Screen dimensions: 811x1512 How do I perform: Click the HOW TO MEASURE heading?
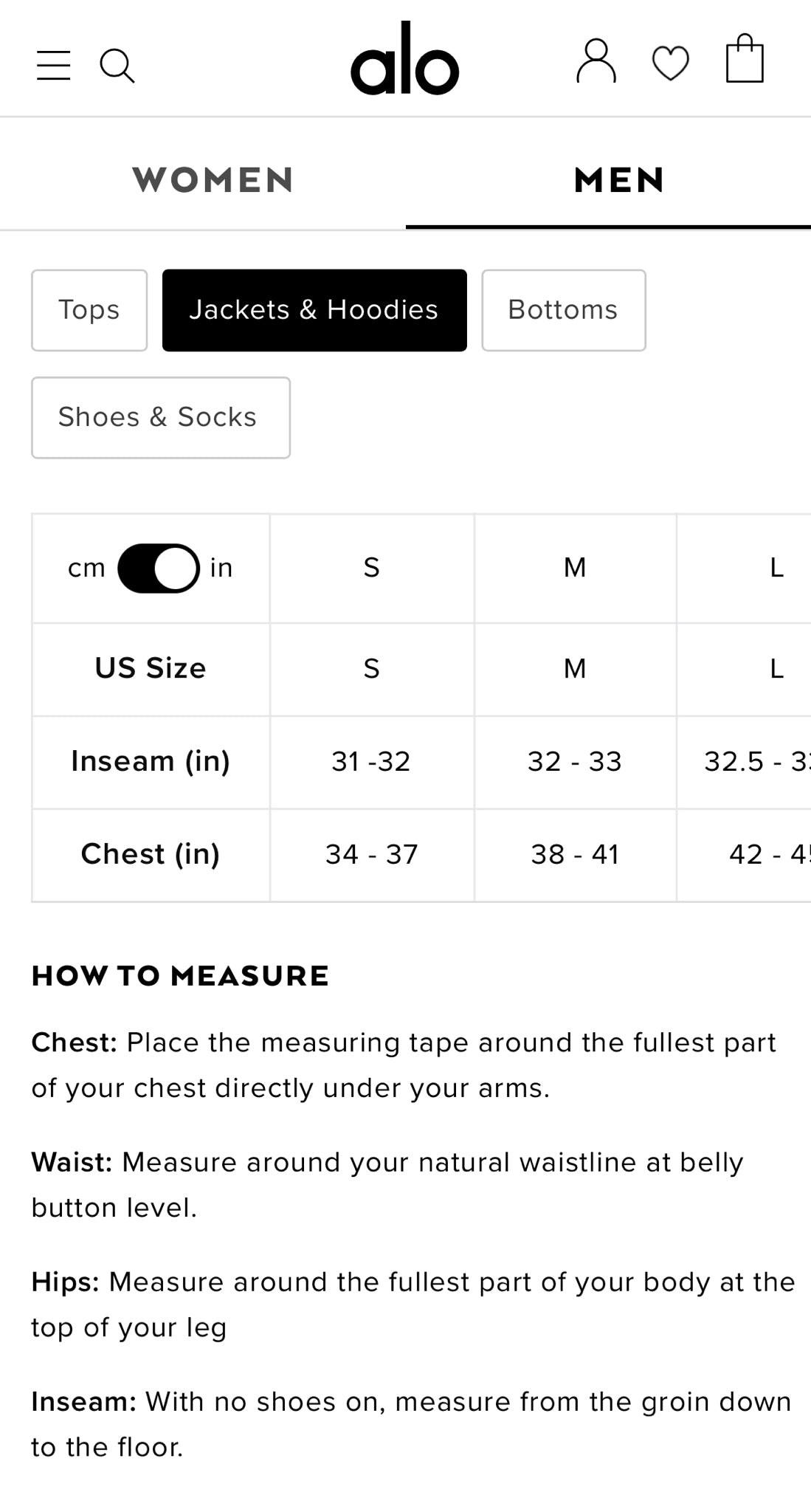pos(180,976)
